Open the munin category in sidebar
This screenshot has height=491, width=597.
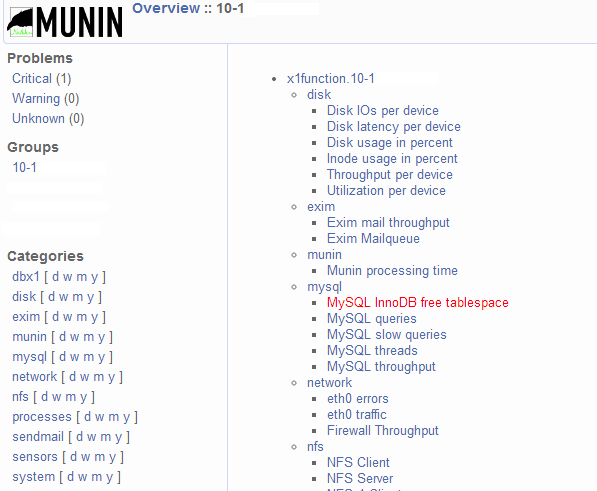[29, 337]
